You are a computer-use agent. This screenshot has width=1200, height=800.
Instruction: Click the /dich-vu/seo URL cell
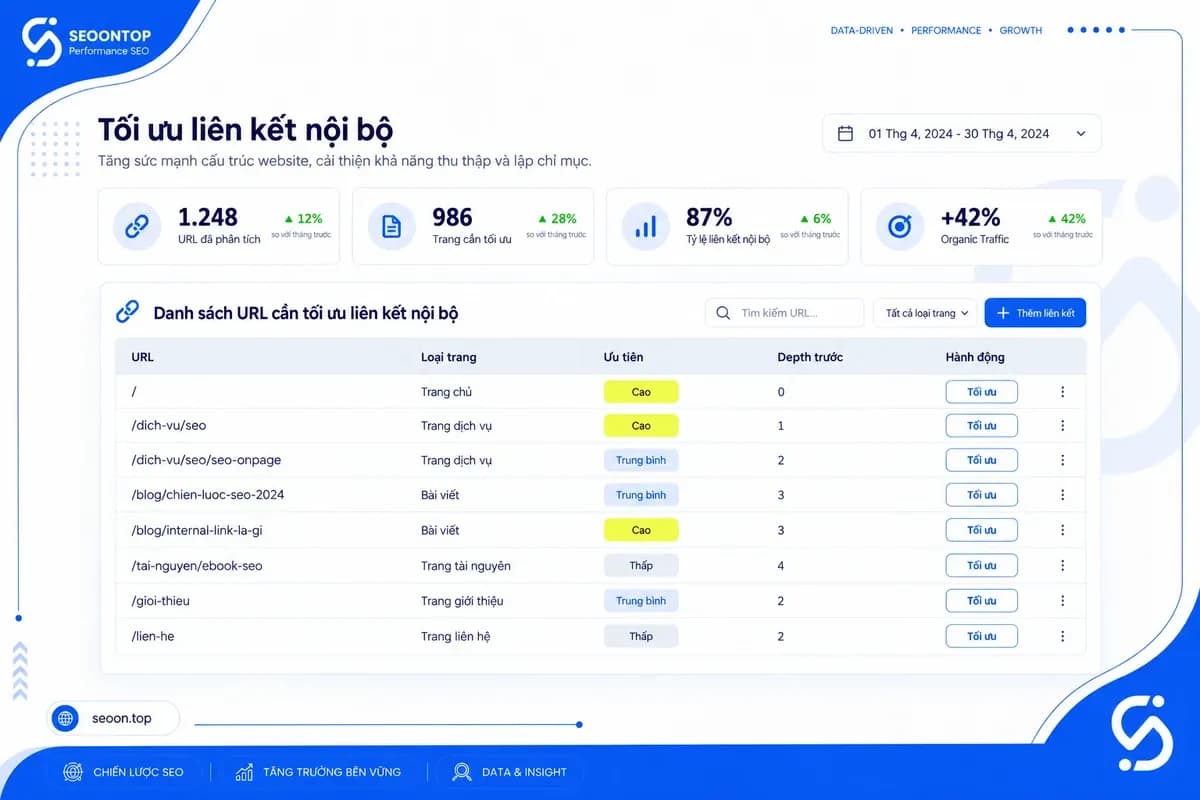[x=168, y=426]
